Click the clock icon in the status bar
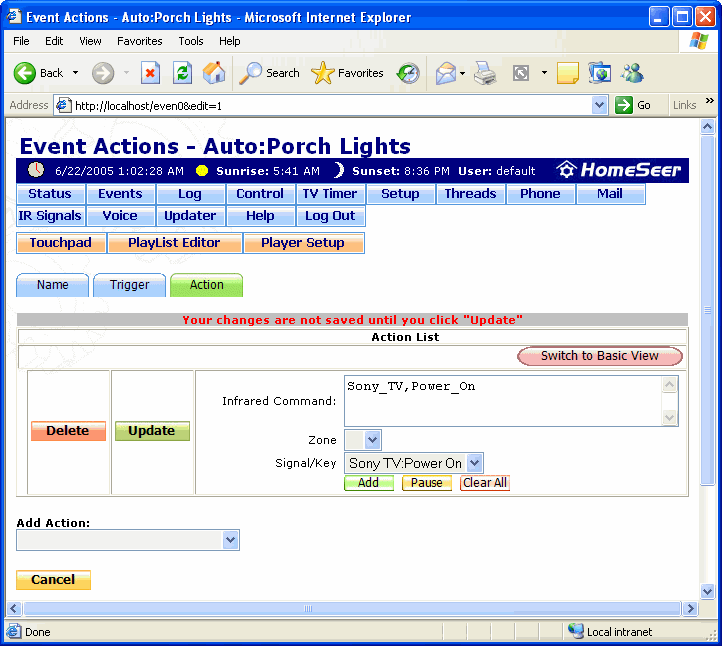The width and height of the screenshot is (722, 646). [x=36, y=170]
